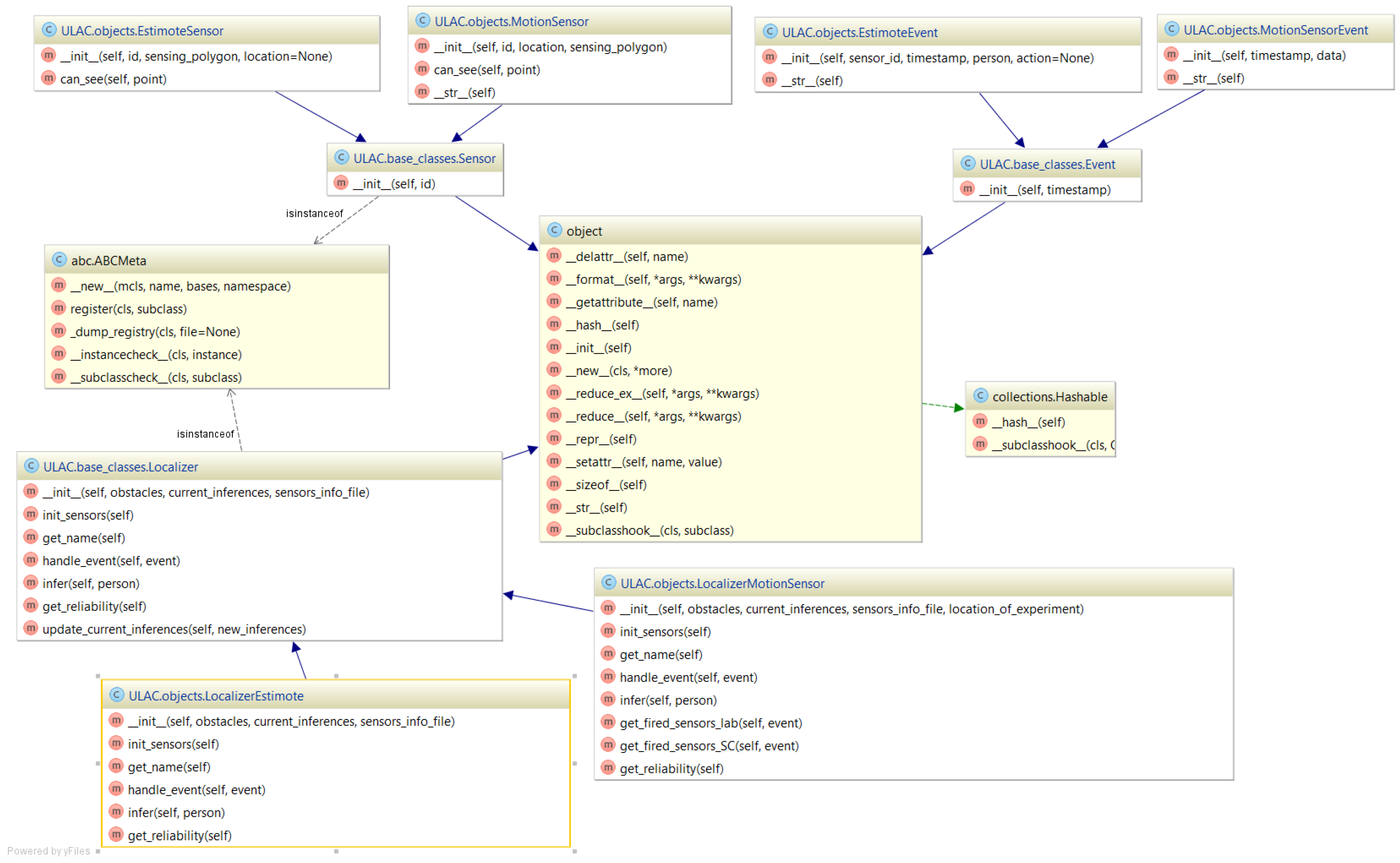Click the class icon of ULAC.base_classes.Localizer
Screen dimensions: 1400x863
click(x=31, y=466)
